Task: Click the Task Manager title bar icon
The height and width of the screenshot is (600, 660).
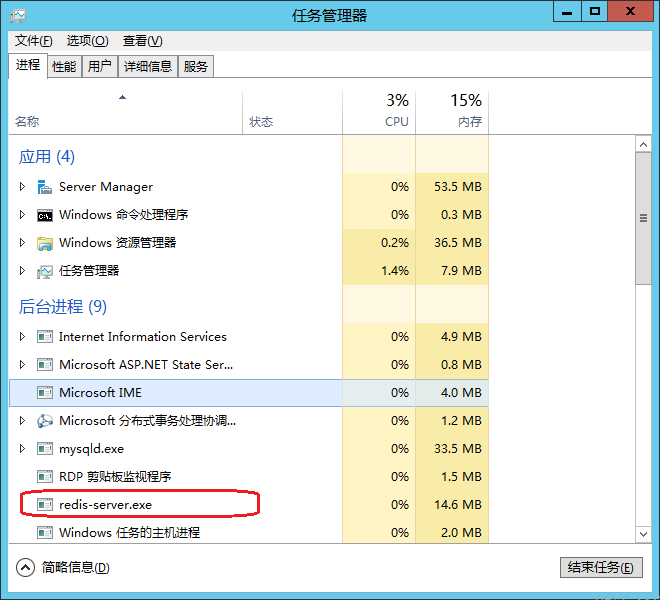Action: pyautogui.click(x=18, y=16)
